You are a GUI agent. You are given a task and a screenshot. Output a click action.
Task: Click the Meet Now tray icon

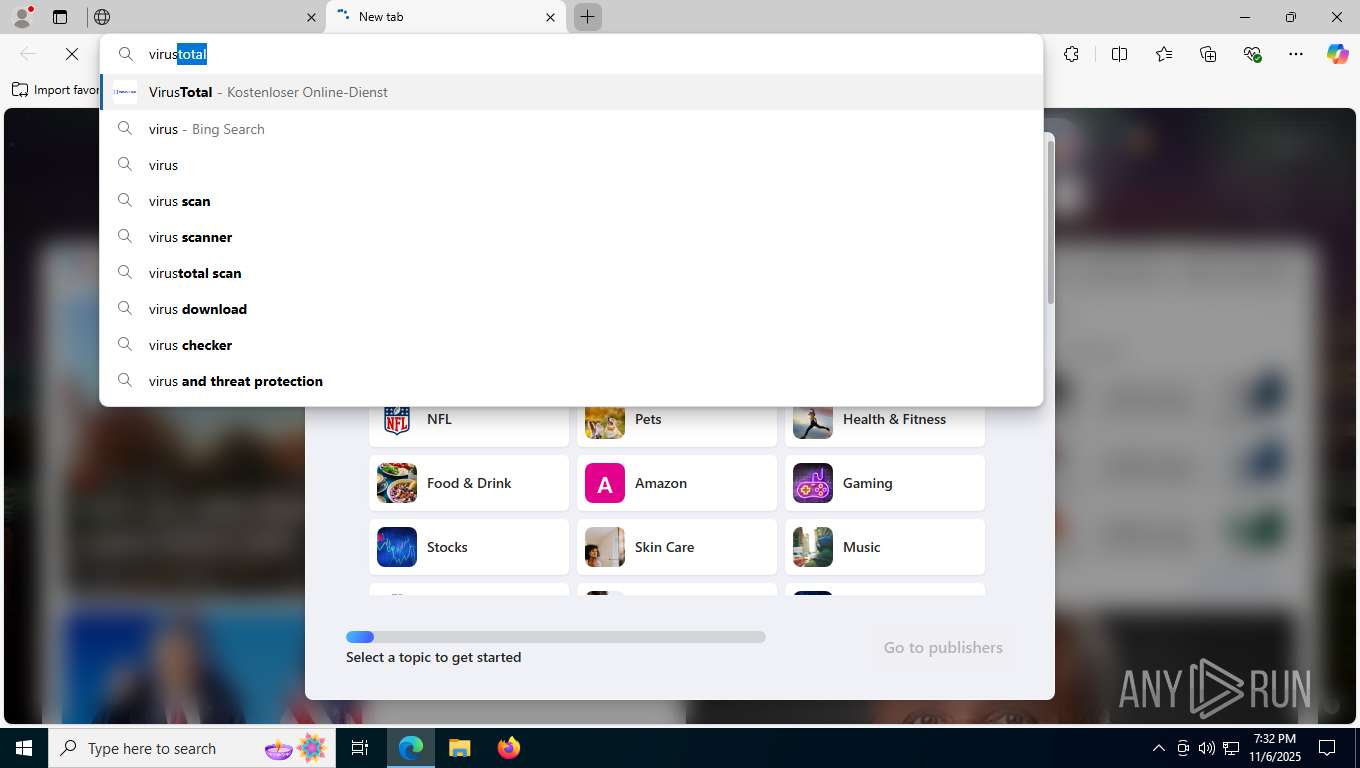[x=1183, y=748]
